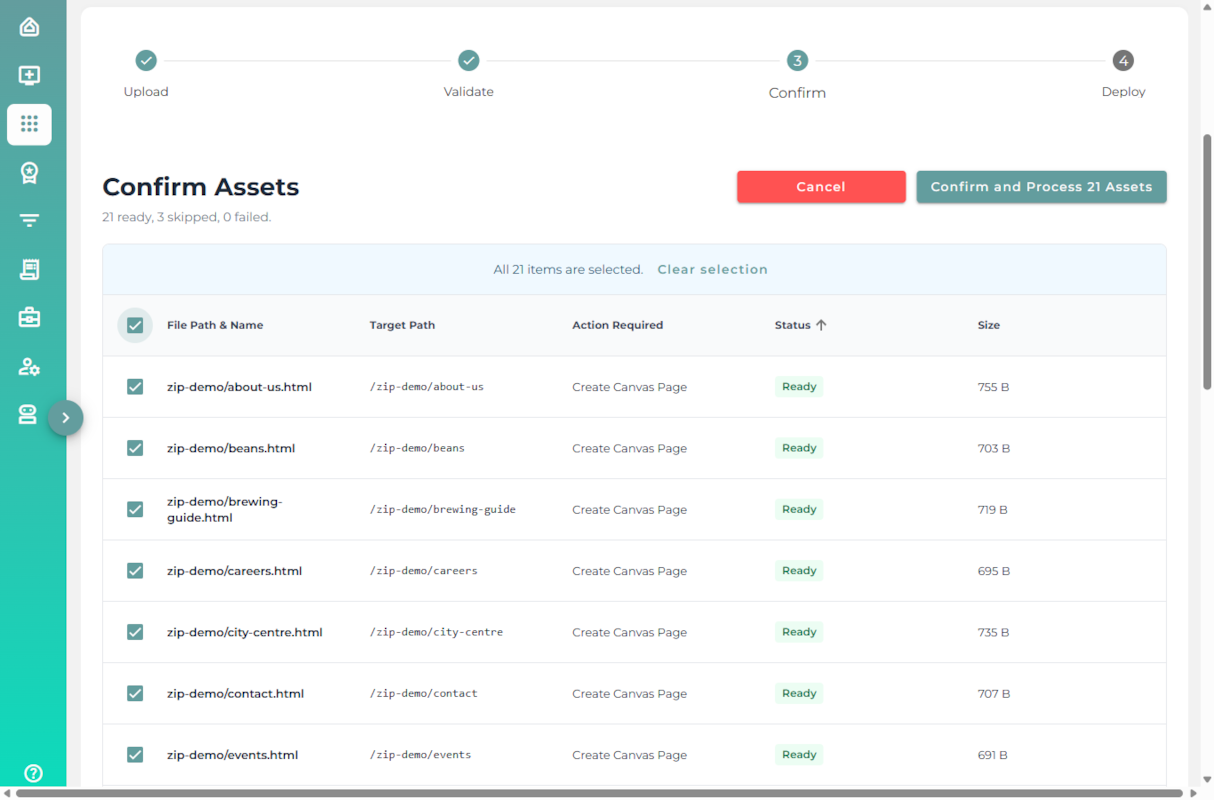Click the /zip-demo/beans target path

pyautogui.click(x=417, y=448)
